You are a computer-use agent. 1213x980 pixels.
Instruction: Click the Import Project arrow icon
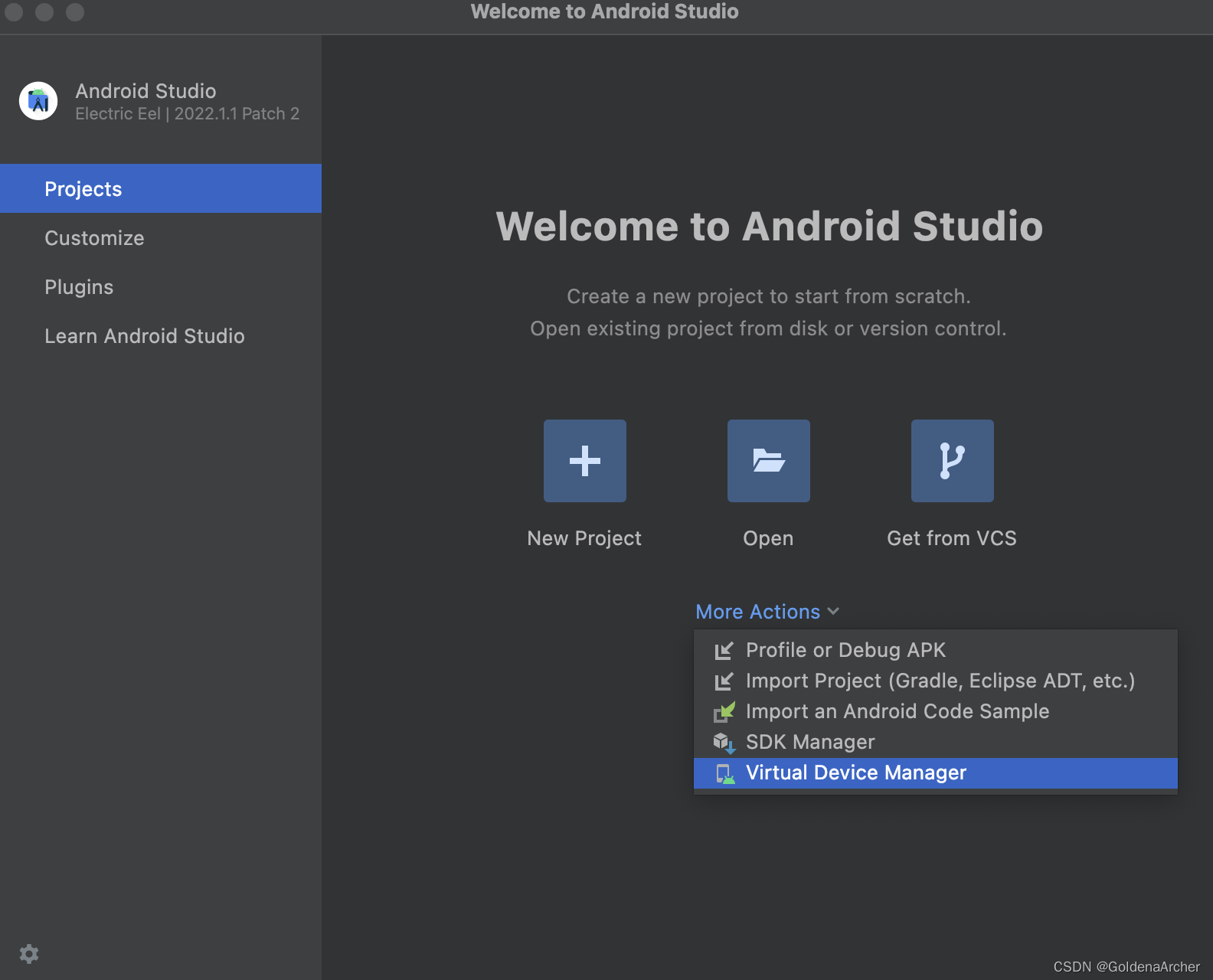(x=724, y=681)
